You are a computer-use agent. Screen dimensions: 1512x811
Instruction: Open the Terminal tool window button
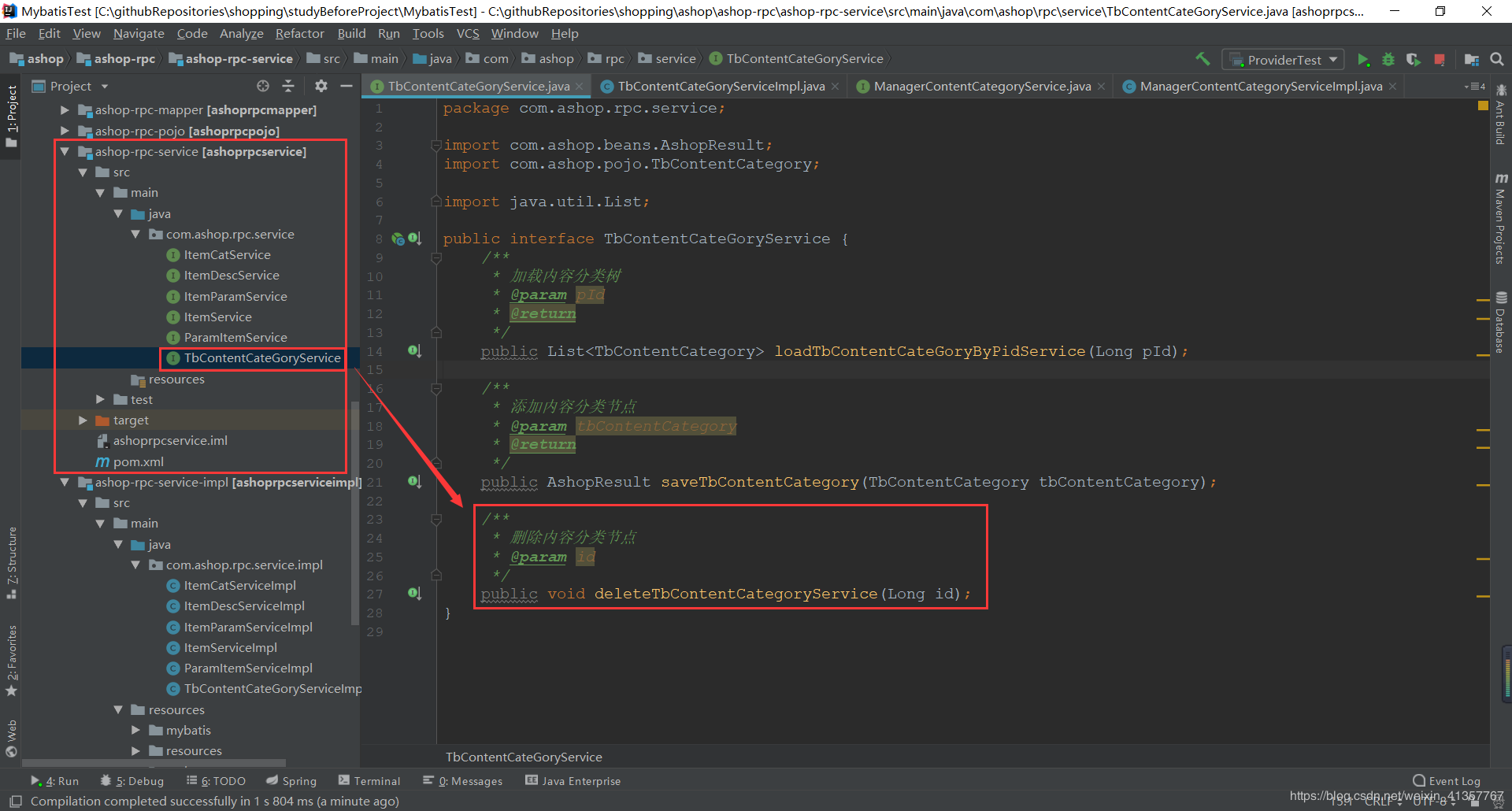point(369,781)
